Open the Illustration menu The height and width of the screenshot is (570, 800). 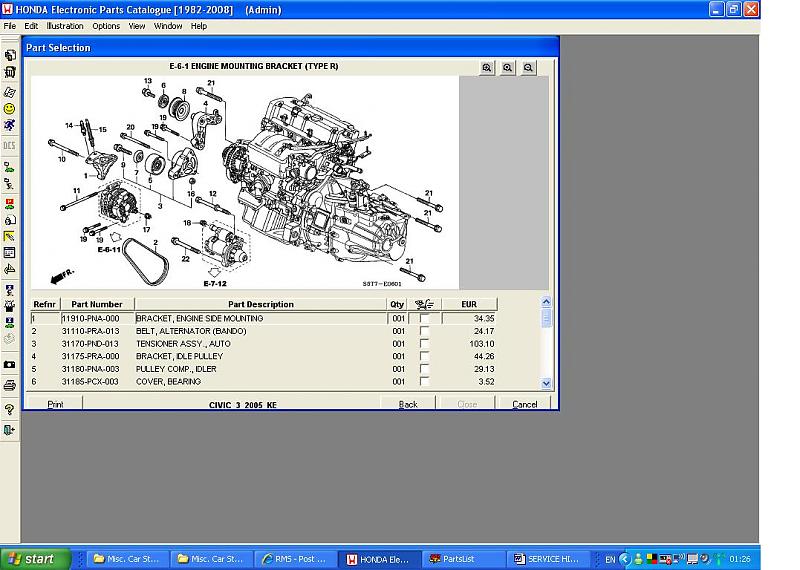coord(65,26)
